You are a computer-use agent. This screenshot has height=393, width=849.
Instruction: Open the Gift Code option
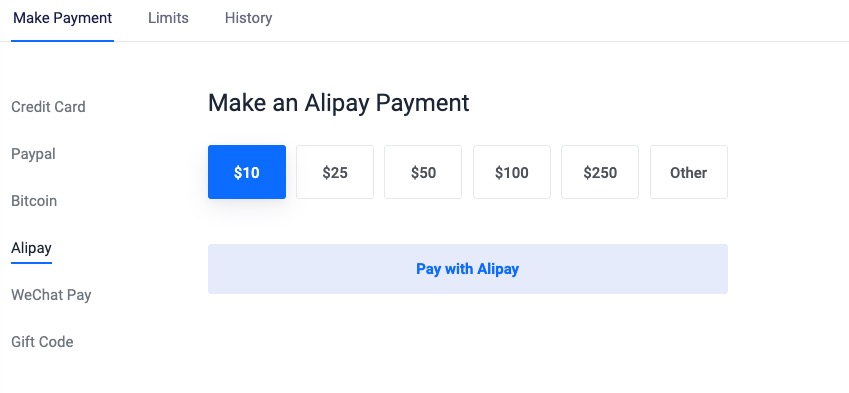tap(42, 342)
